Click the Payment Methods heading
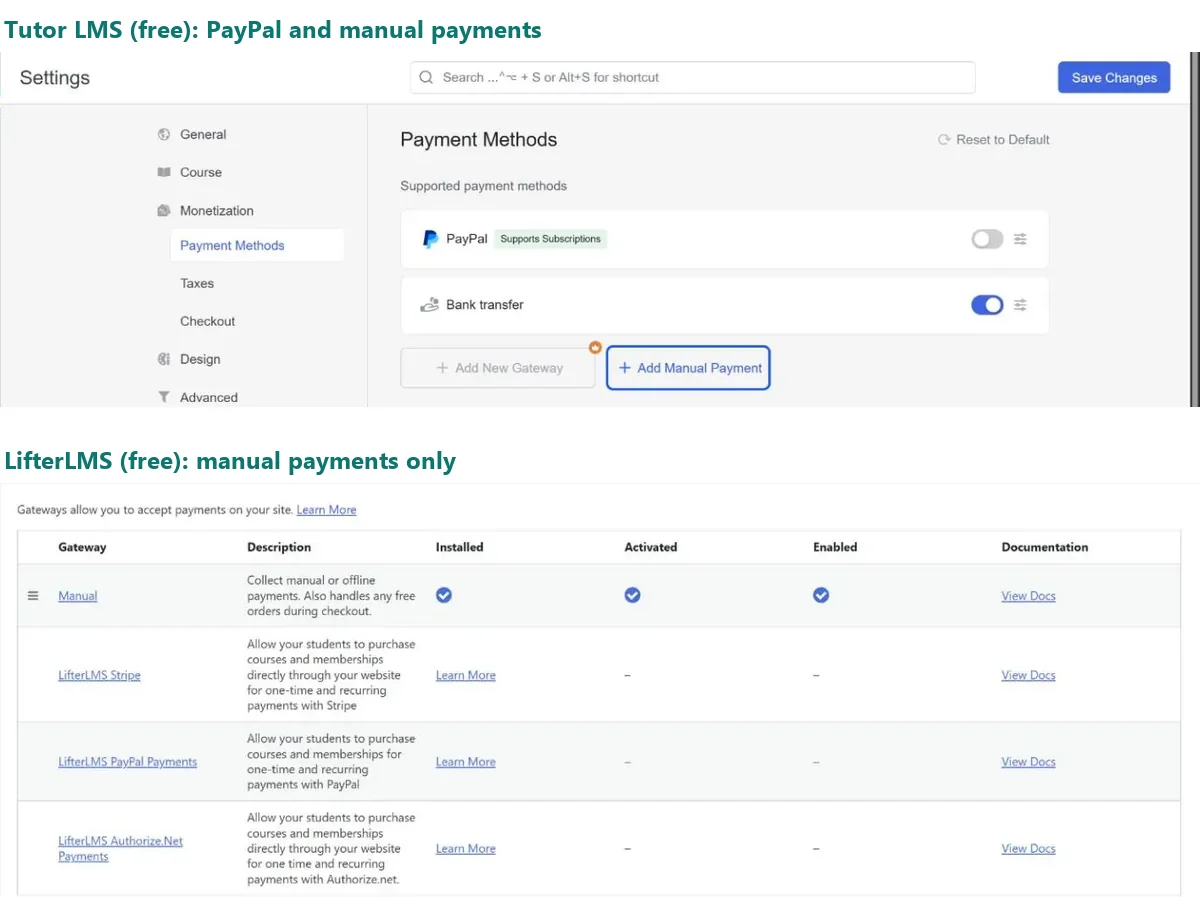The width and height of the screenshot is (1200, 897). tap(478, 140)
